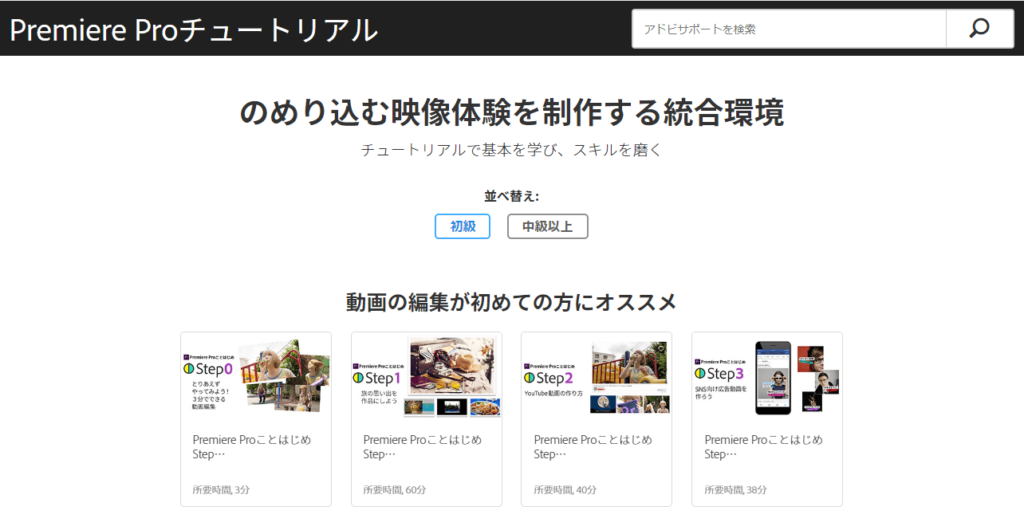This screenshot has width=1024, height=530.
Task: Click the Step0 circle logo icon
Action: [189, 369]
